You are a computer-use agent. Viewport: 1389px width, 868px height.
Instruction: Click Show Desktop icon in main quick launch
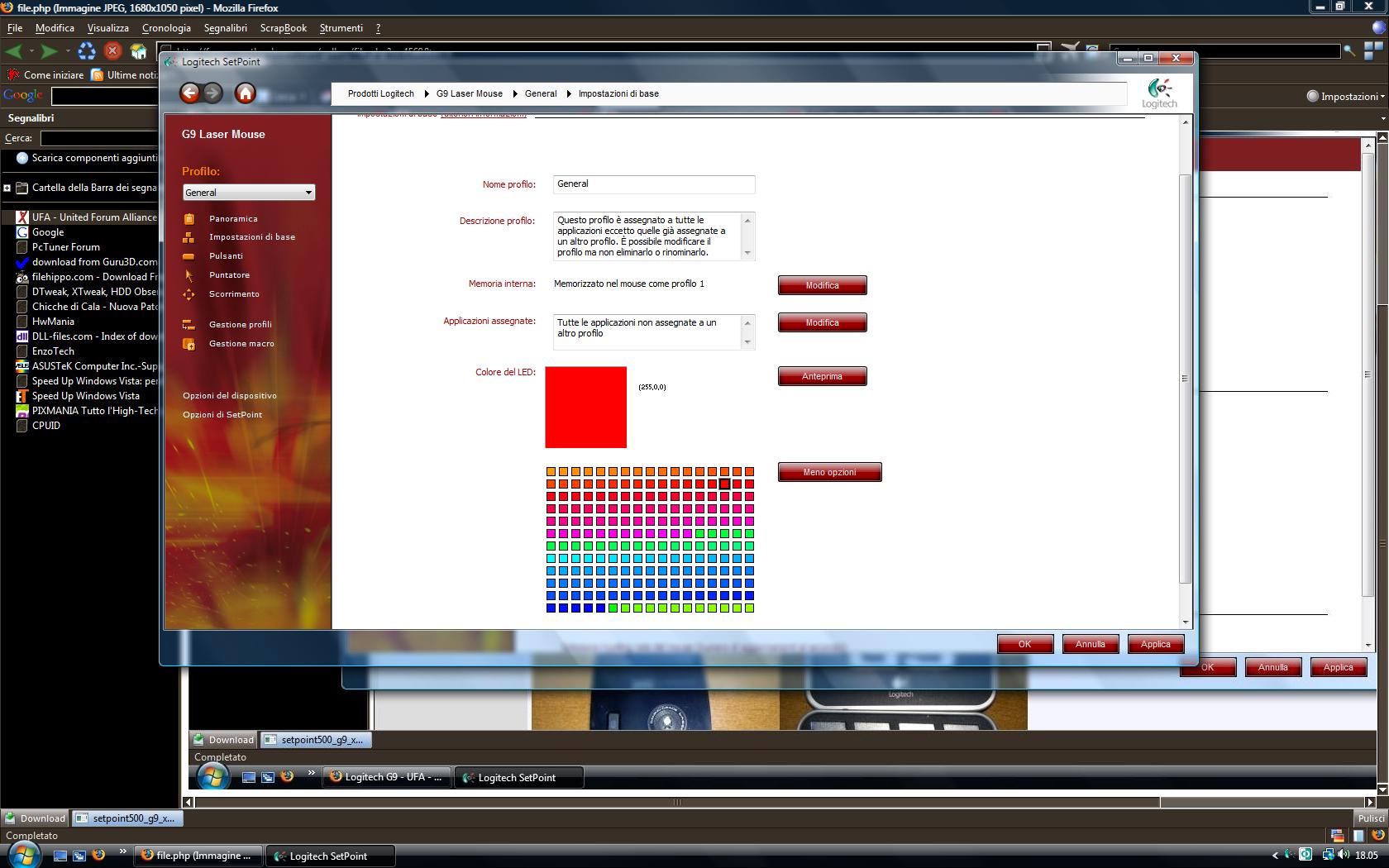pyautogui.click(x=60, y=856)
